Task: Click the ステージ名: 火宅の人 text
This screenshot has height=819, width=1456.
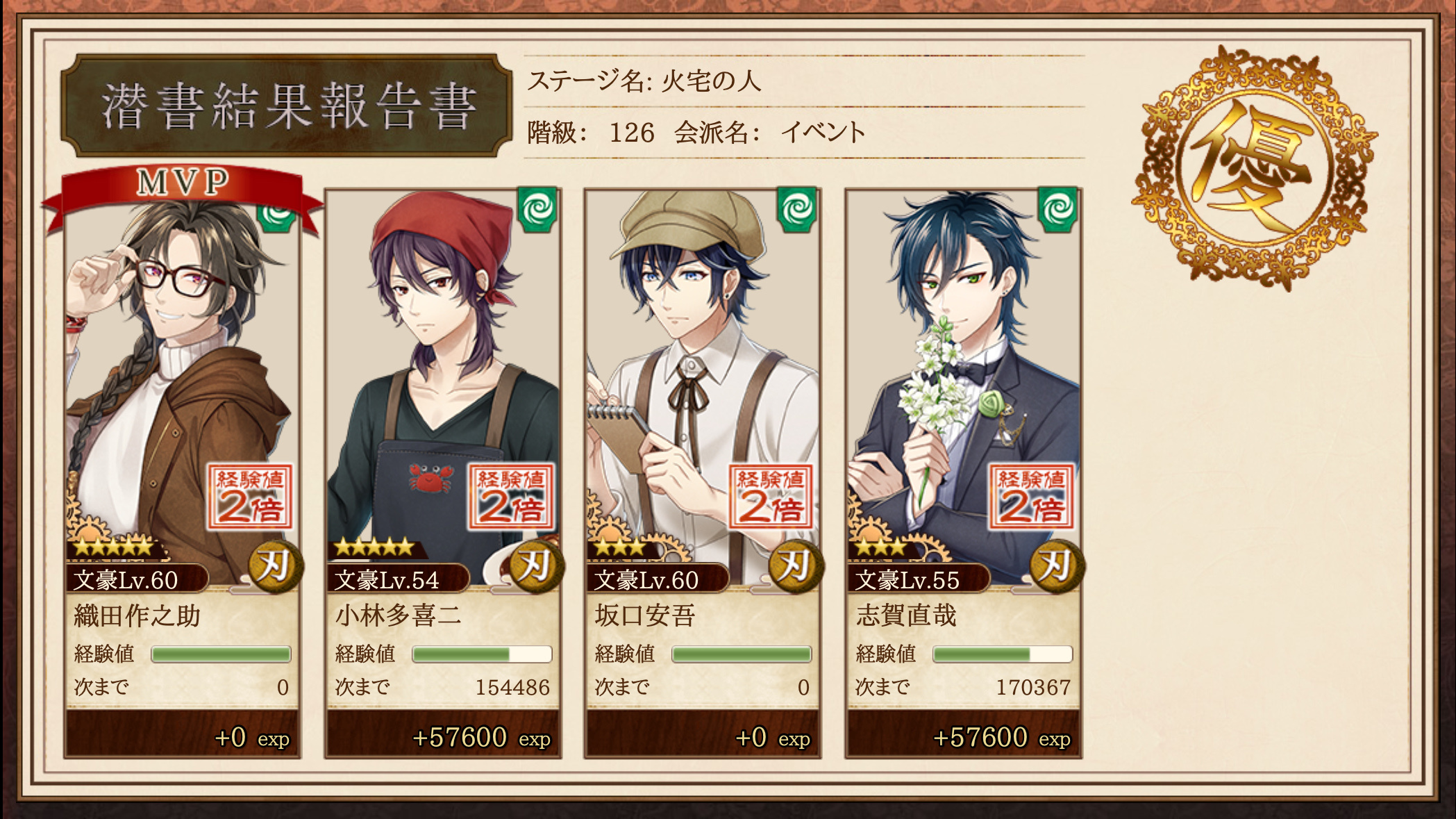Action: (x=644, y=81)
